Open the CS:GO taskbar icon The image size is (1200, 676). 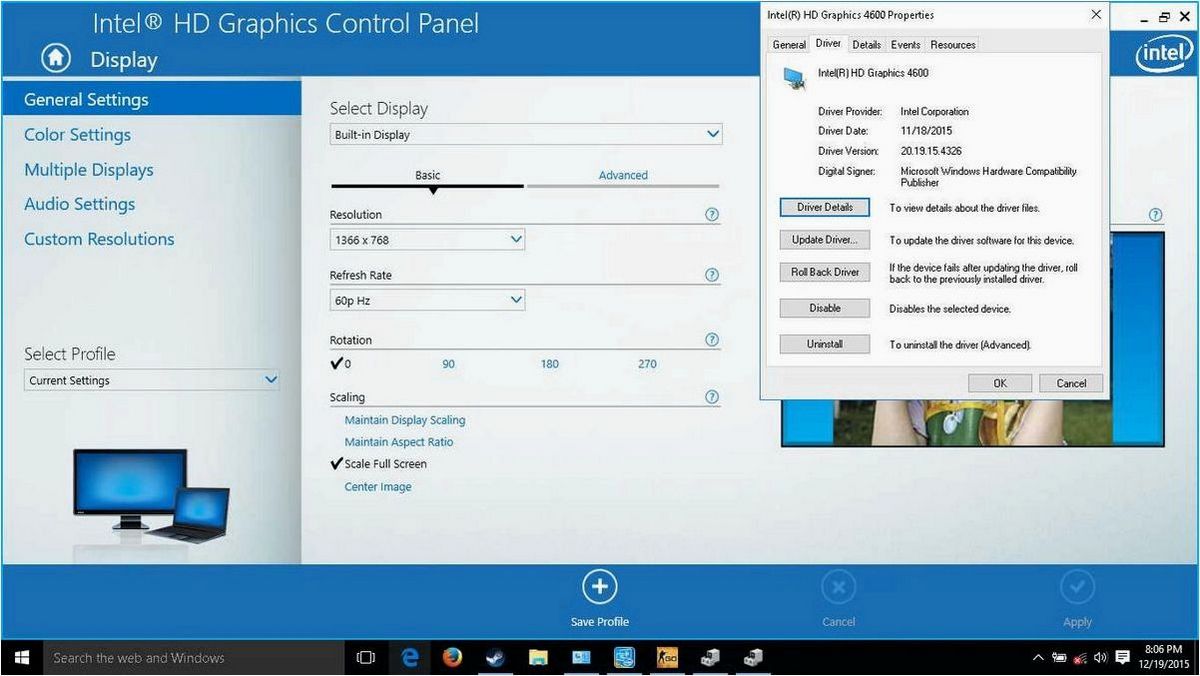pos(668,658)
